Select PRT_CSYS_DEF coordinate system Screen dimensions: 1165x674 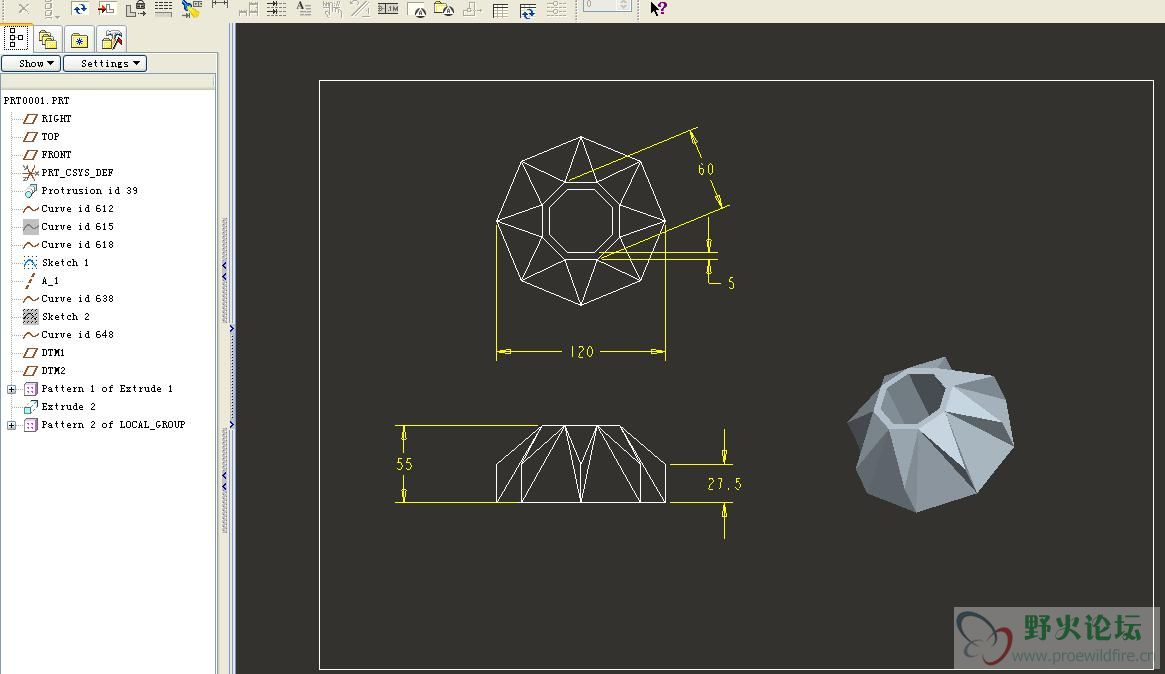[x=77, y=172]
